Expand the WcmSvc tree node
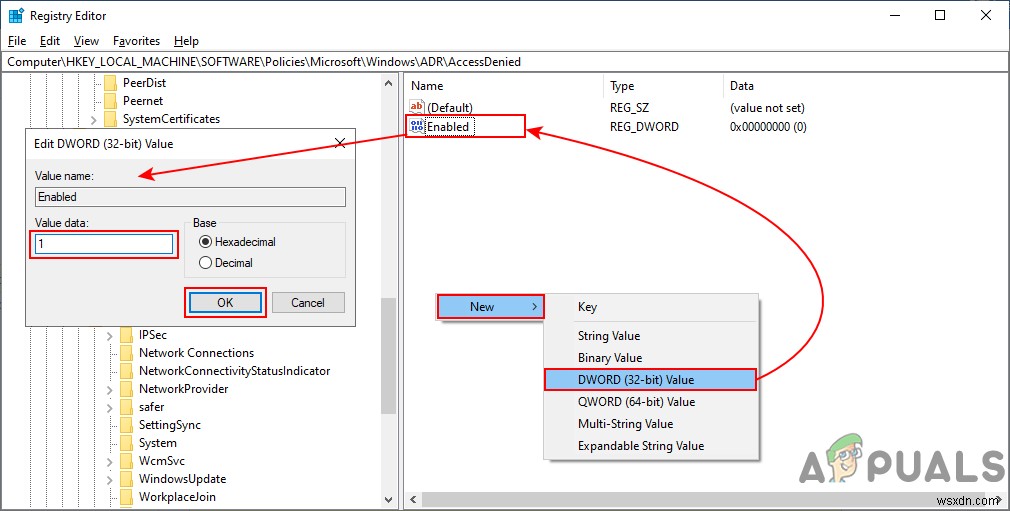The height and width of the screenshot is (511, 1010). pos(110,462)
